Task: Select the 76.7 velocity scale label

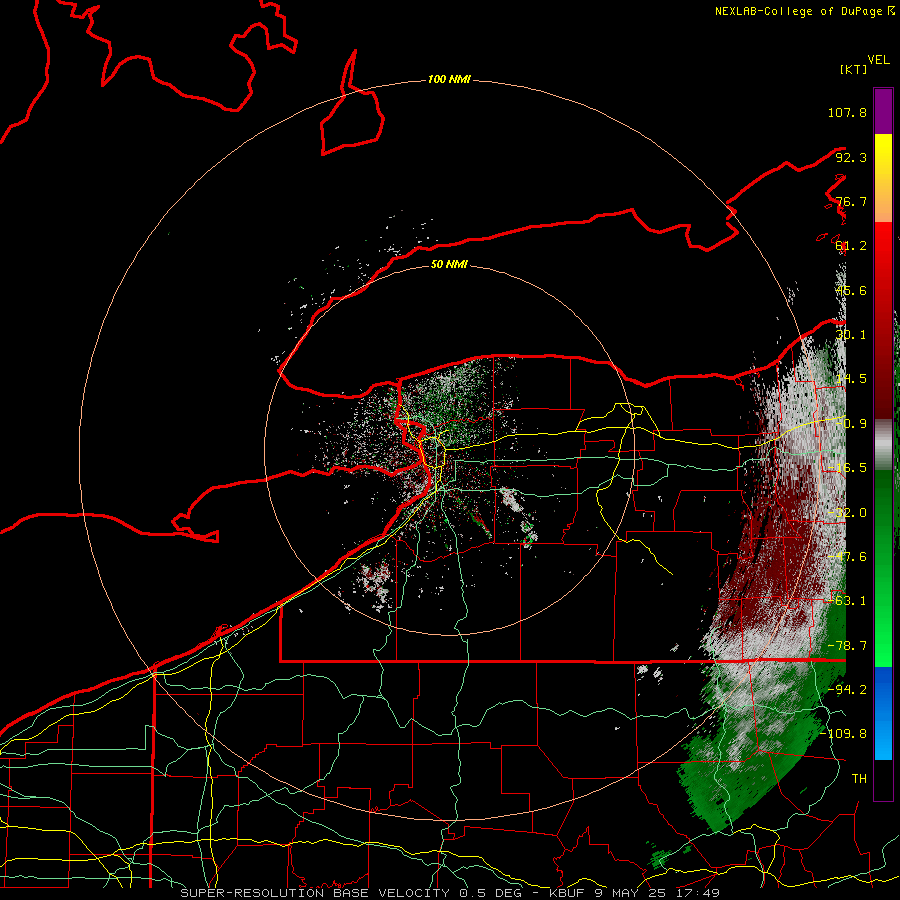Action: coord(851,201)
